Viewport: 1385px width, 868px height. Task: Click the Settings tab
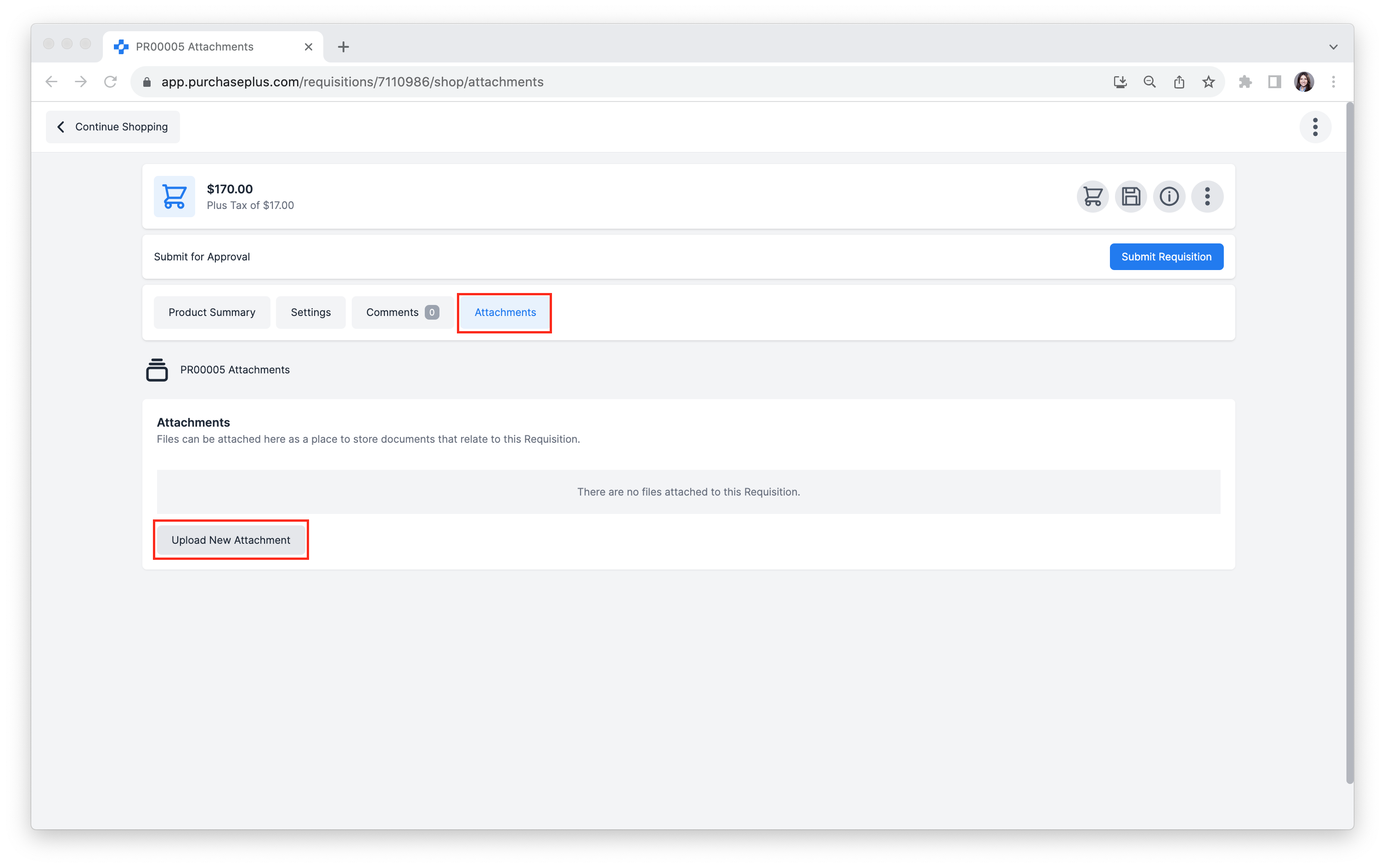310,312
